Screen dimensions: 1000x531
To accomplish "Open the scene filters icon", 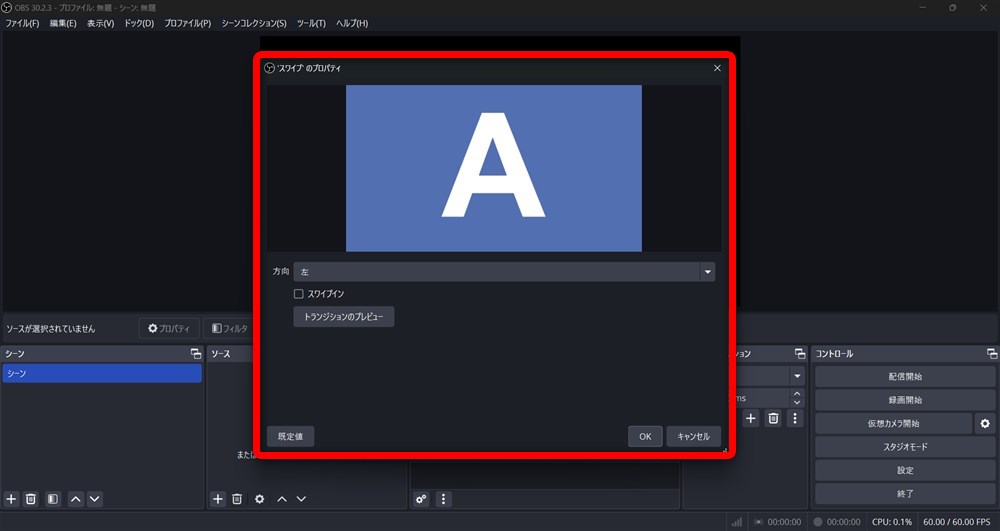I will click(53, 498).
